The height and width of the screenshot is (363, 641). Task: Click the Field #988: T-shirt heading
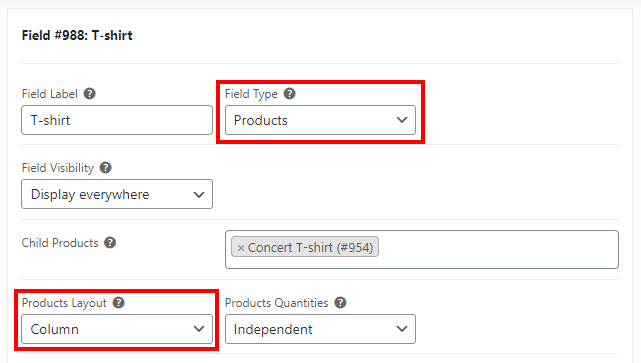77,35
